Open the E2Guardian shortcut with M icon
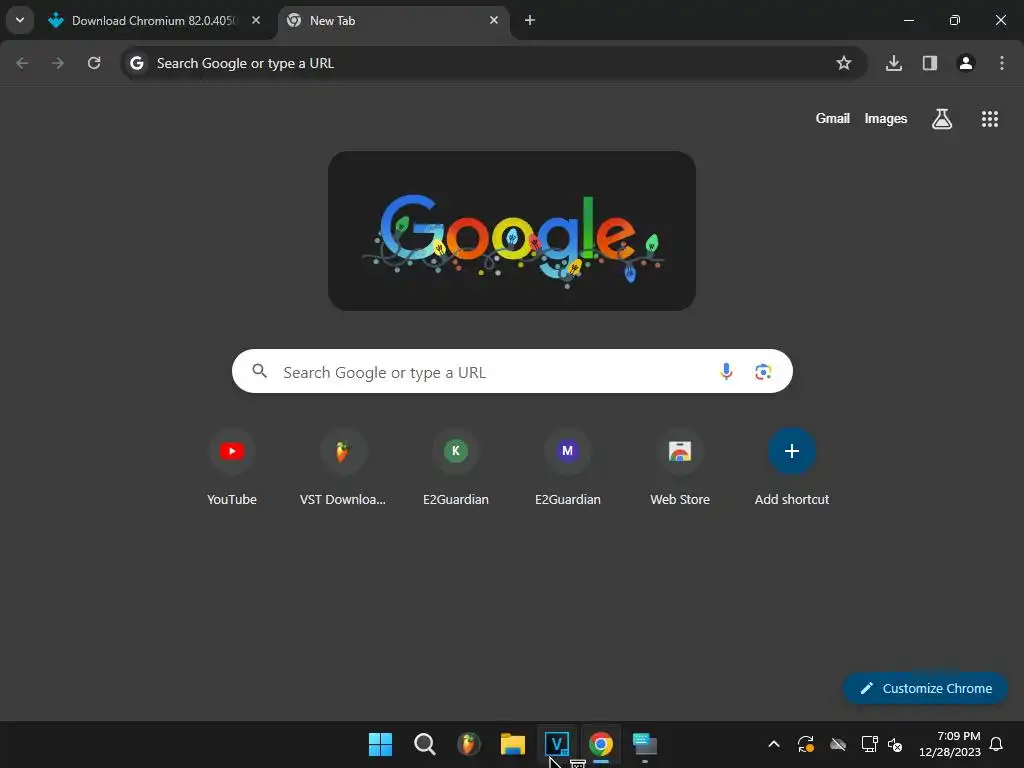Viewport: 1024px width, 768px height. tap(568, 468)
